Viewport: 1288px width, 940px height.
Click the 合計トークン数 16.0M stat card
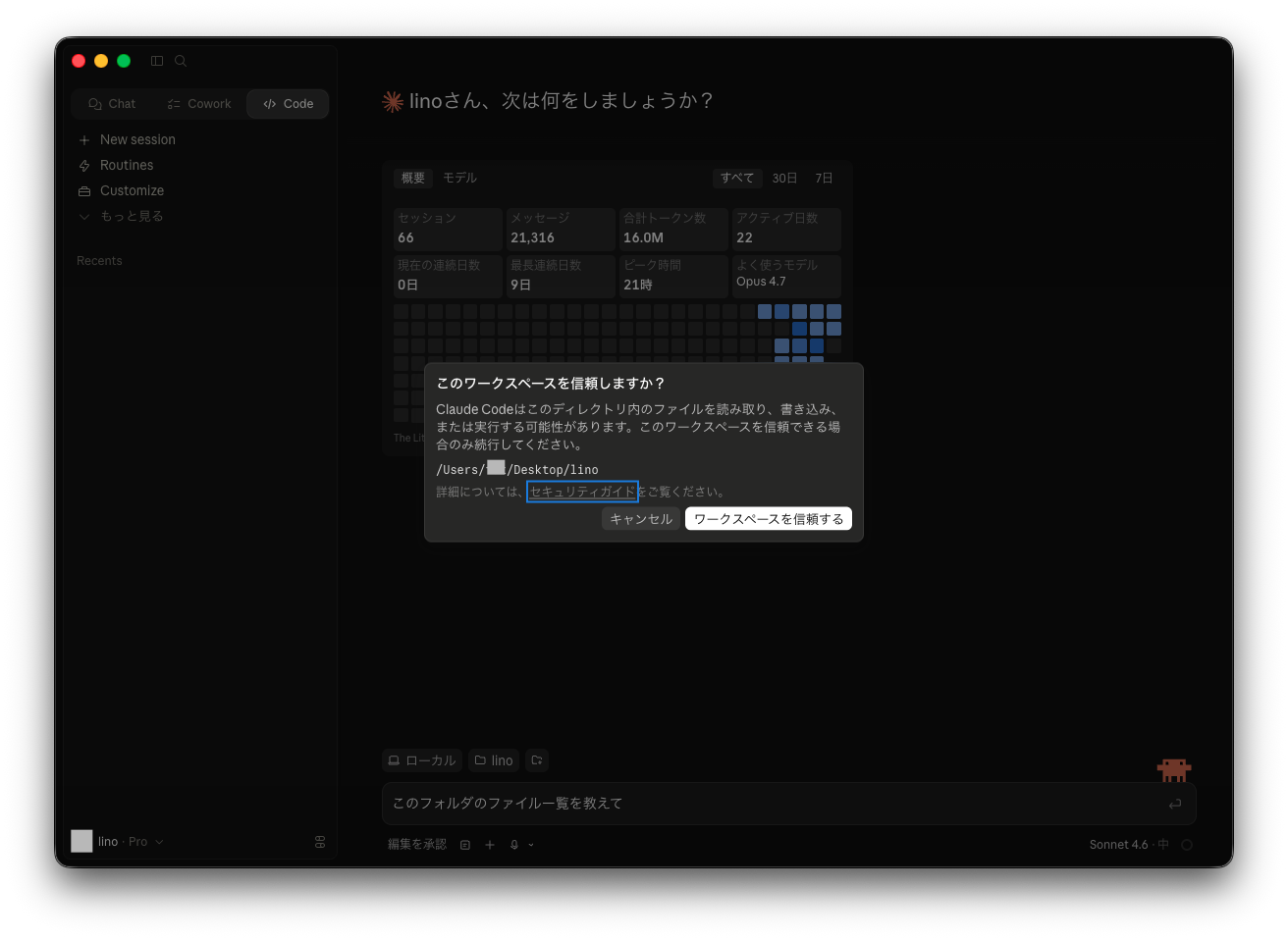pyautogui.click(x=673, y=229)
